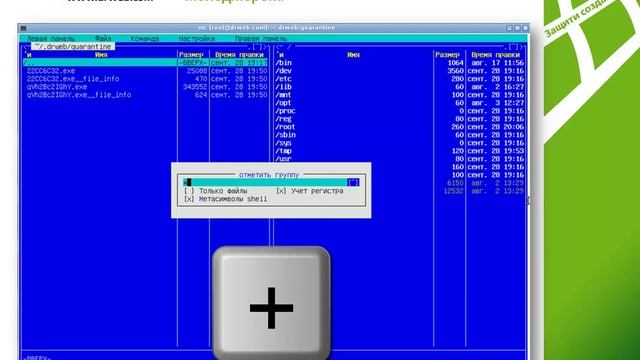This screenshot has width=640, height=360.
Task: Click the "Размер" column header in left panel
Action: point(191,55)
